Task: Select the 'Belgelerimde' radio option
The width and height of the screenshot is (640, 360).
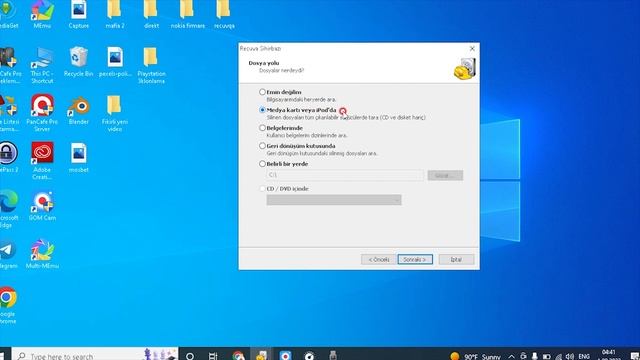Action: (x=262, y=128)
